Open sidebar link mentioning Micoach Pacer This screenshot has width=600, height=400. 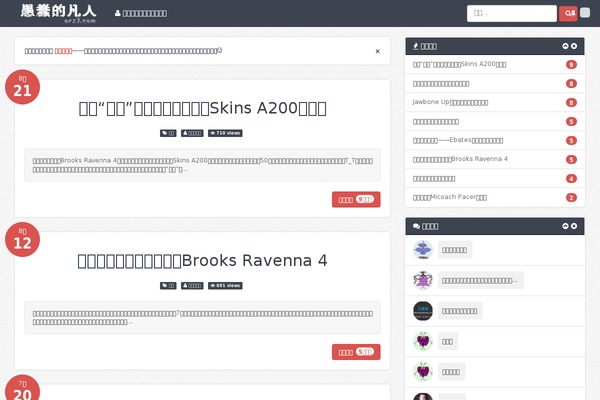pyautogui.click(x=450, y=197)
